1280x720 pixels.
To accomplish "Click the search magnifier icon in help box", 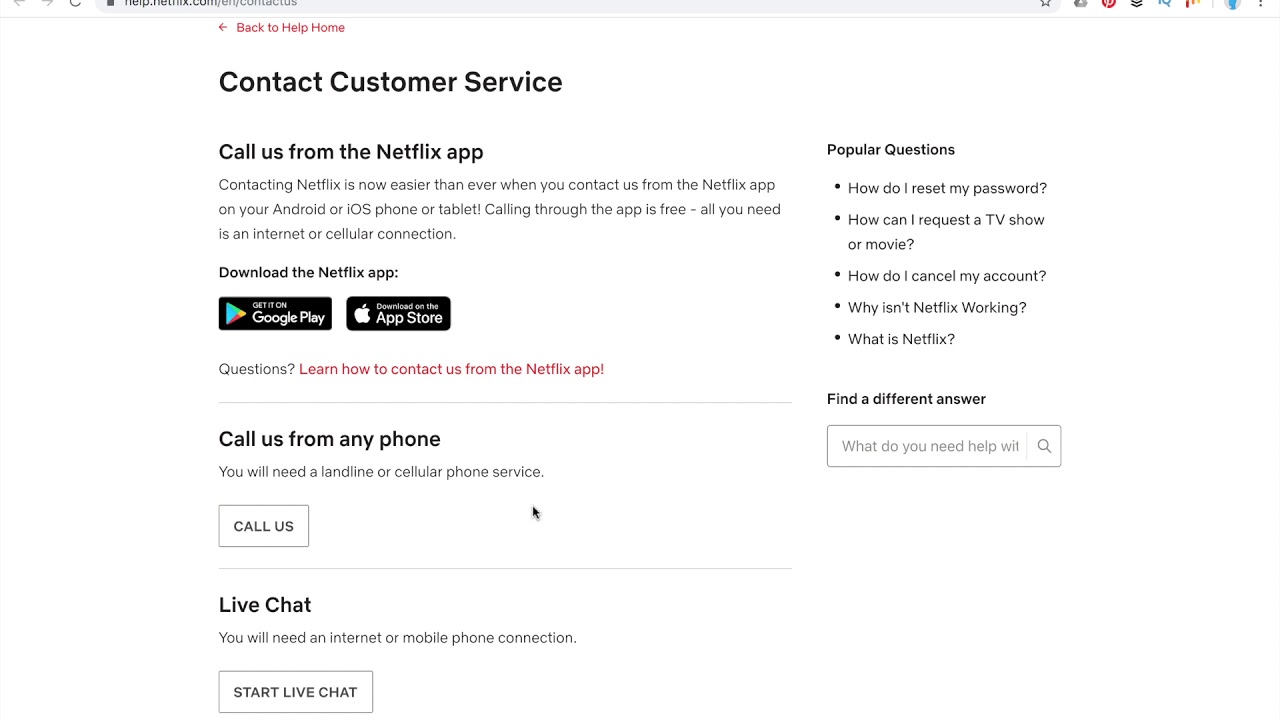I will [x=1044, y=446].
